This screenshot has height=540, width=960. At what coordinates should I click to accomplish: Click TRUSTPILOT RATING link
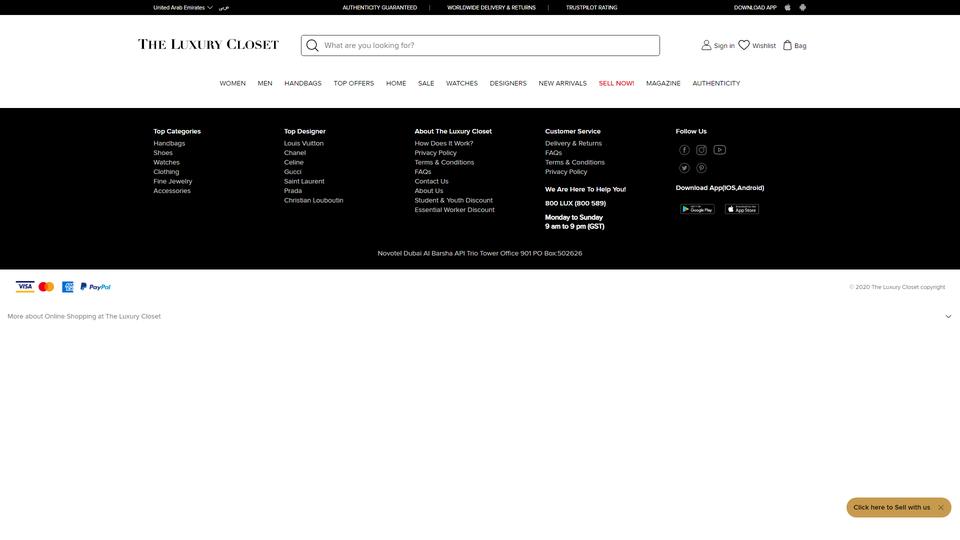tap(591, 8)
